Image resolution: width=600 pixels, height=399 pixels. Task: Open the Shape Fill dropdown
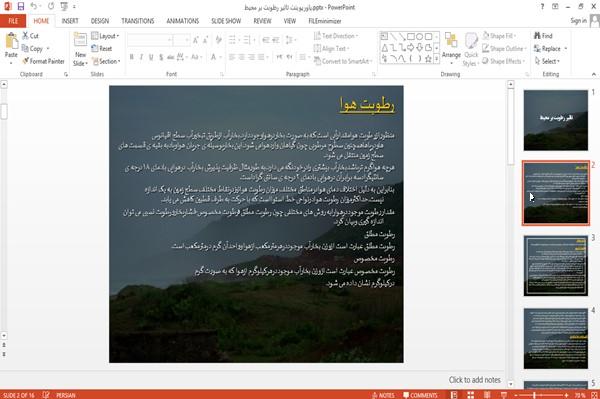coord(499,36)
